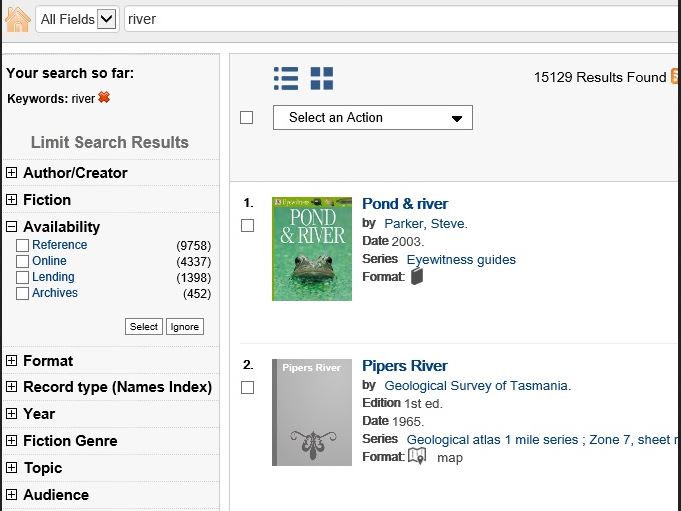Switch to list view layout
This screenshot has width=681, height=511.
click(x=286, y=78)
